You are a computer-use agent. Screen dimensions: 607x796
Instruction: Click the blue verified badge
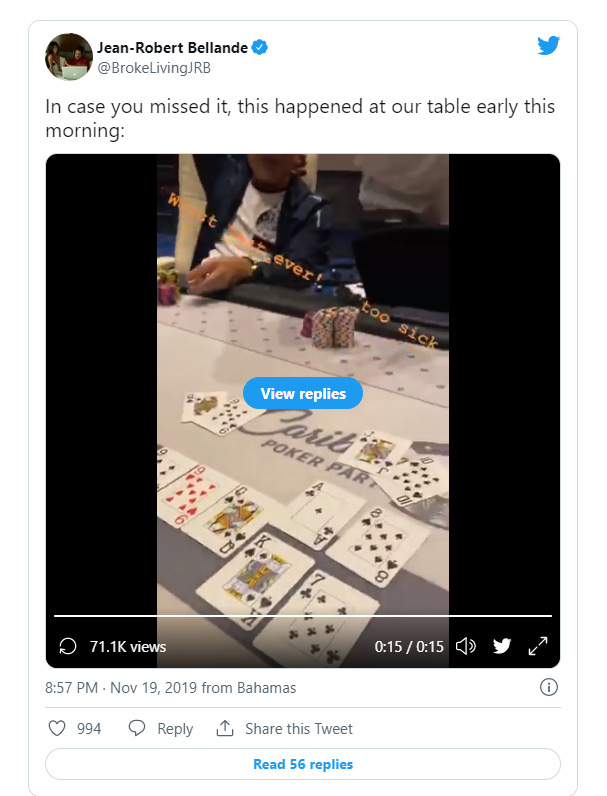[260, 48]
